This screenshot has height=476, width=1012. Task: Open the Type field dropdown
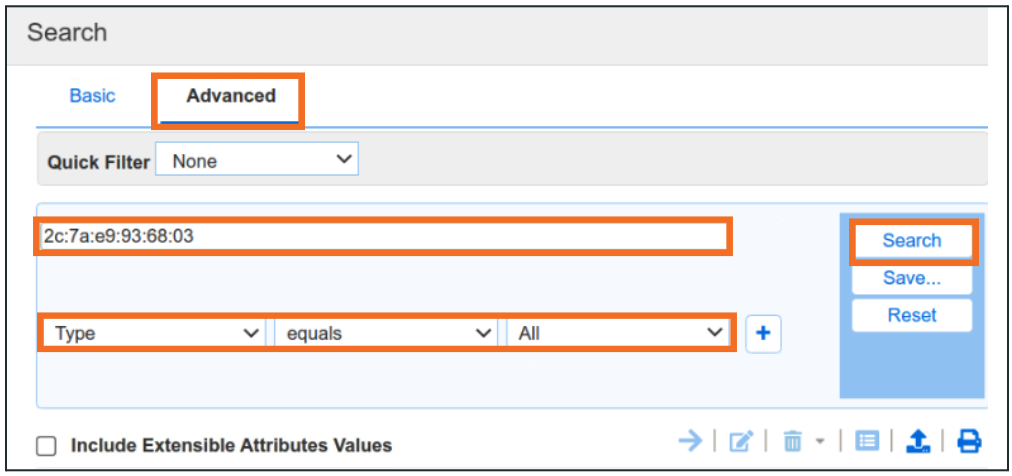coord(153,334)
